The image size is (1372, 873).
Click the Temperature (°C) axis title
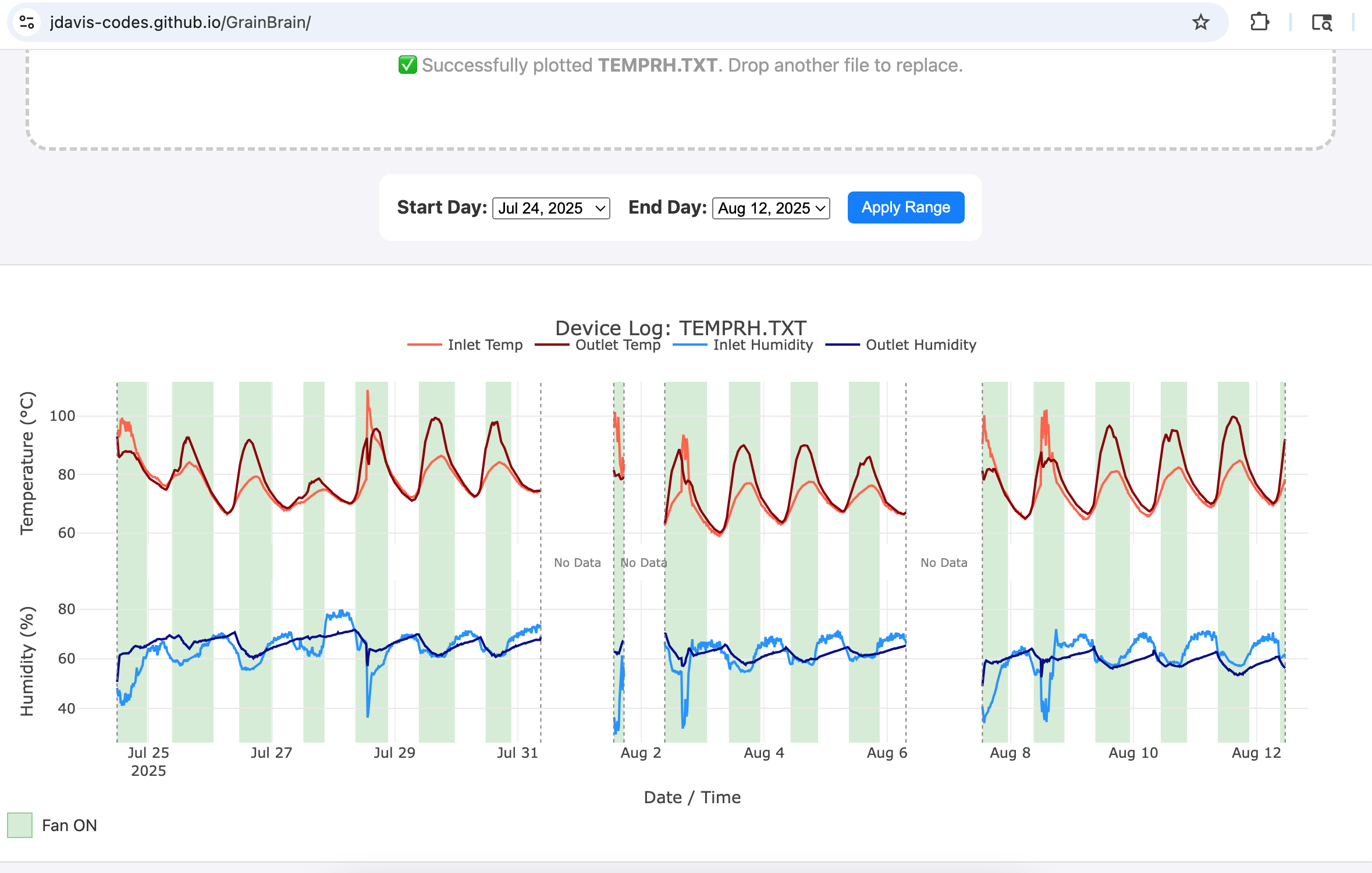(x=27, y=463)
